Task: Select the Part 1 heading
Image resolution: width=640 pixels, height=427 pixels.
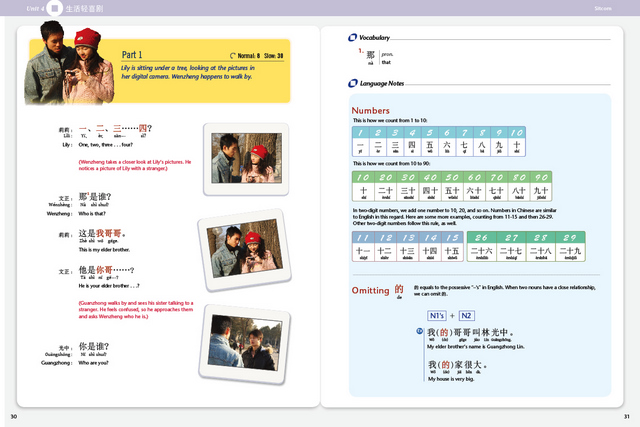Action: [132, 55]
